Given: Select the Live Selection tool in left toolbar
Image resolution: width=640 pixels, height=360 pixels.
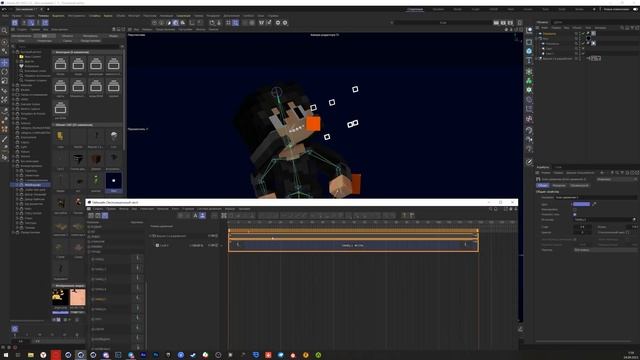Looking at the screenshot, I should (x=4, y=42).
